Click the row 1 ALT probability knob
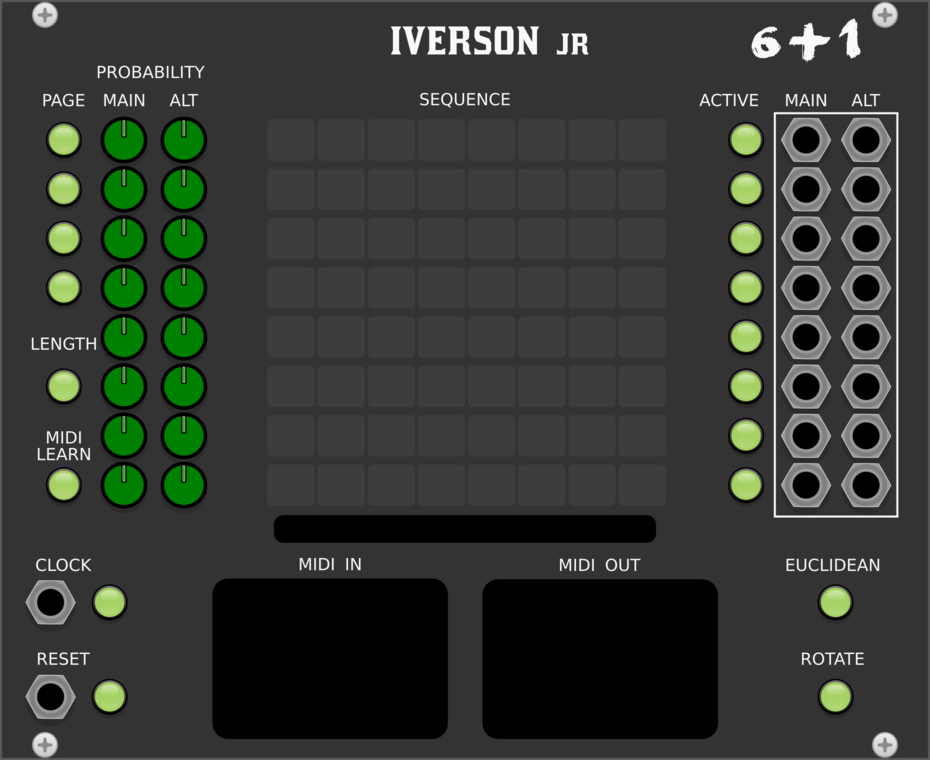Image resolution: width=930 pixels, height=760 pixels. tap(184, 140)
